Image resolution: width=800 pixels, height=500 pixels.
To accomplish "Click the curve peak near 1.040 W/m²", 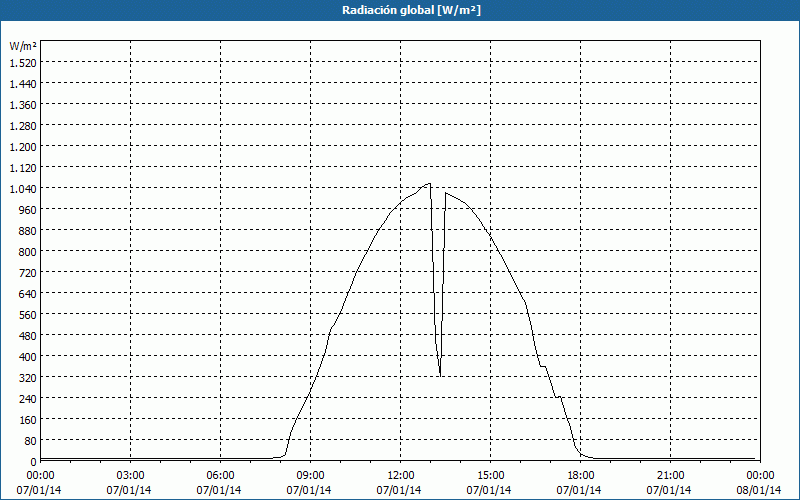I will [430, 184].
